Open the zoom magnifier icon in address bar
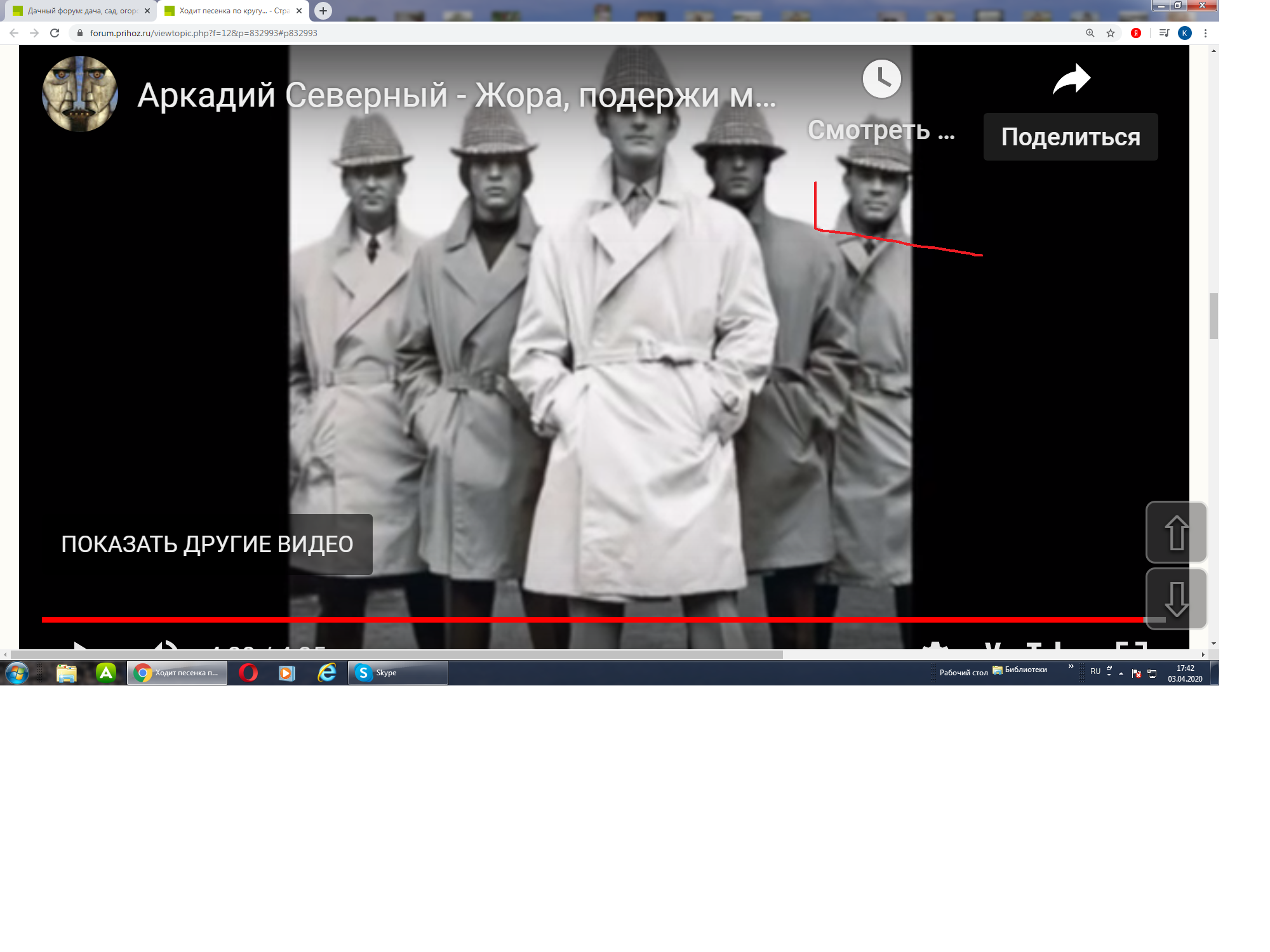 [1090, 33]
